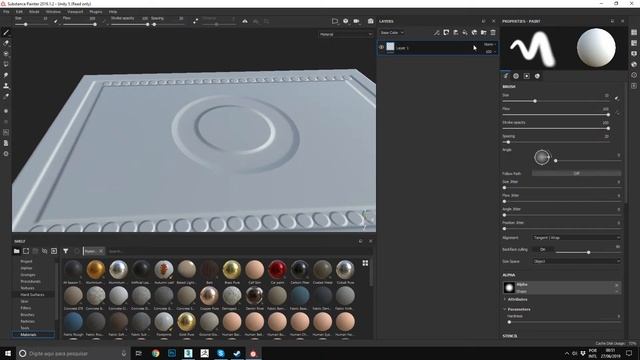Click the camera icon in top toolbar
This screenshot has width=640, height=360.
356,21
